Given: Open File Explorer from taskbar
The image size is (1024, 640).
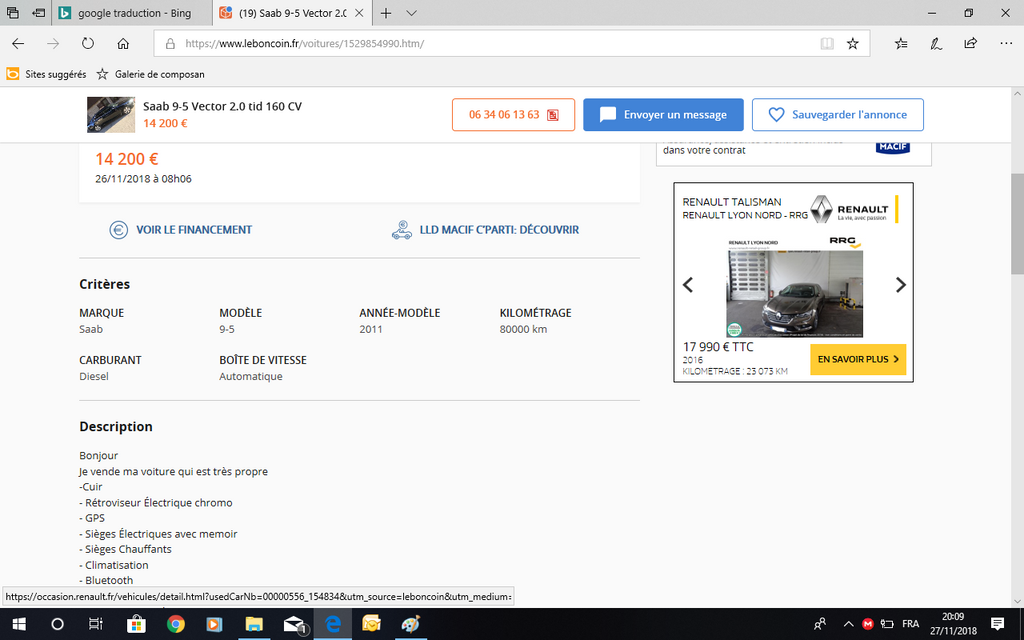Looking at the screenshot, I should (x=254, y=624).
